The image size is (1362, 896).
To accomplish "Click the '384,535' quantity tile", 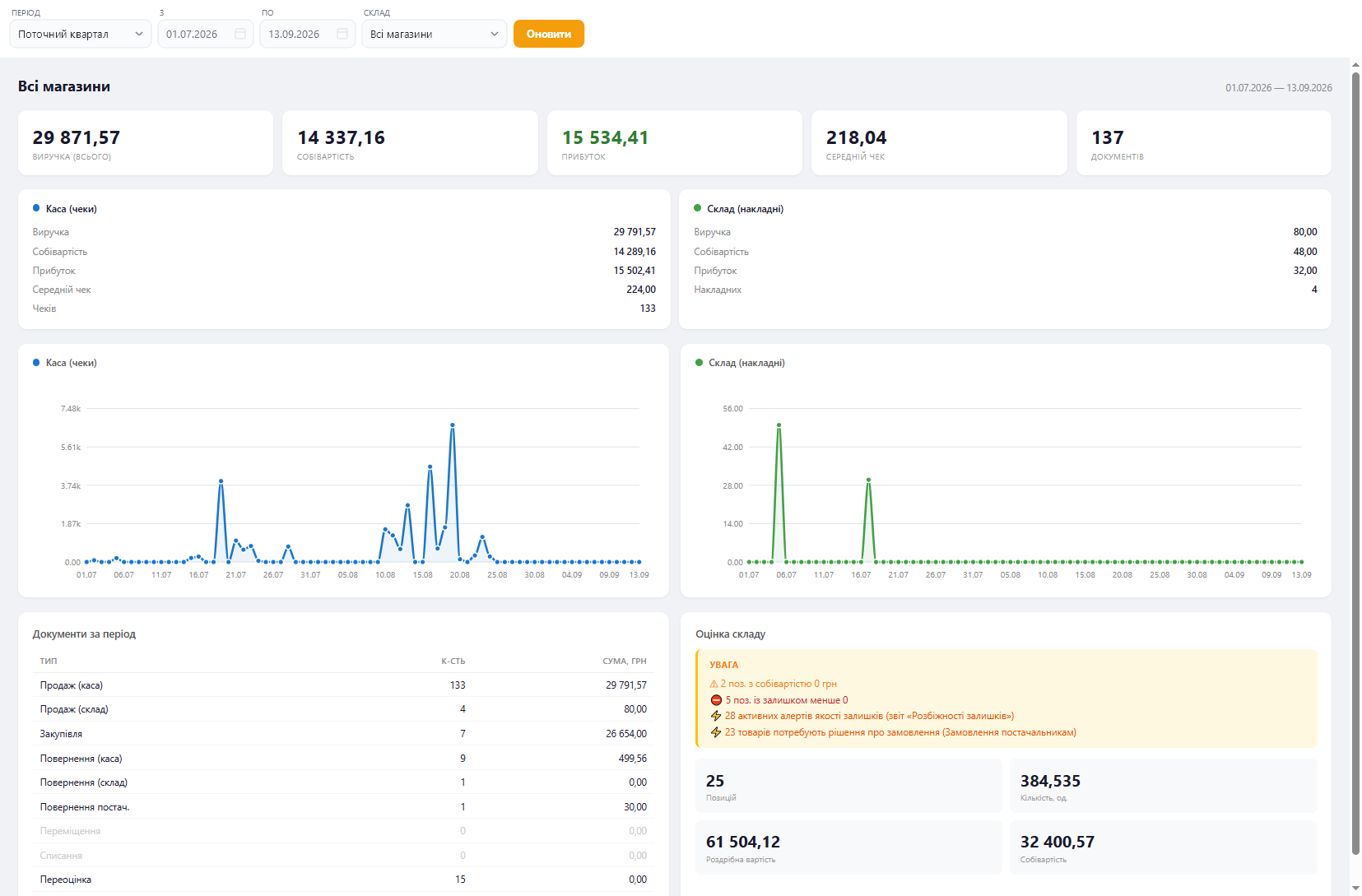I will coord(1163,786).
